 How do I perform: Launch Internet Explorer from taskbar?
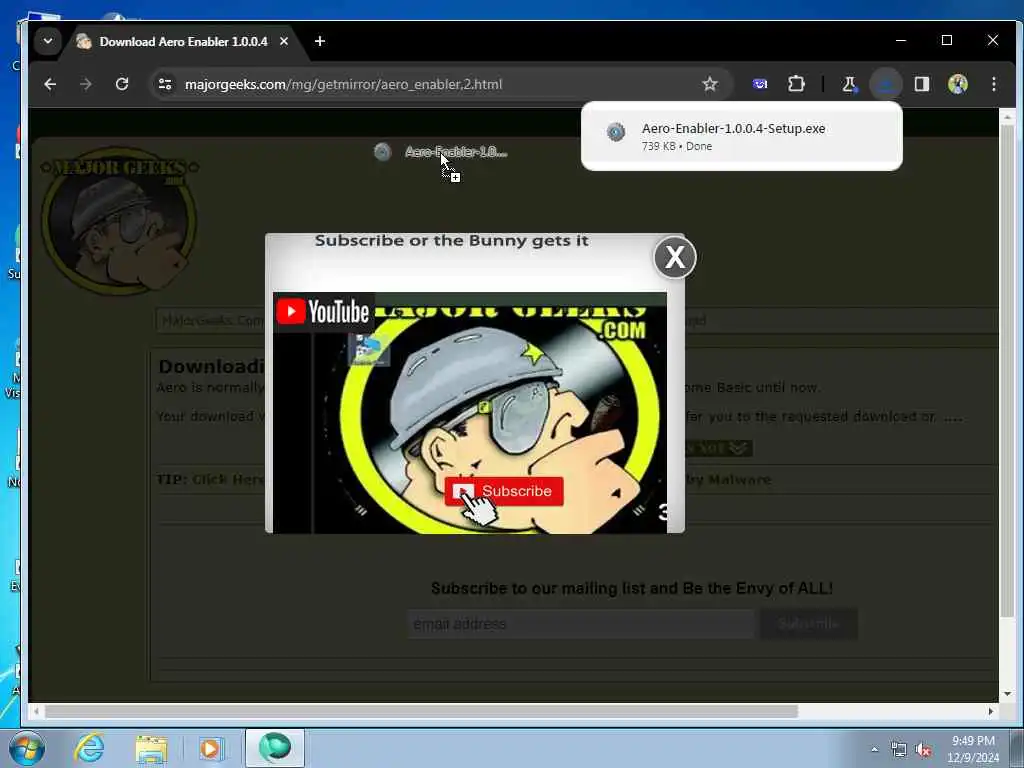coord(89,748)
